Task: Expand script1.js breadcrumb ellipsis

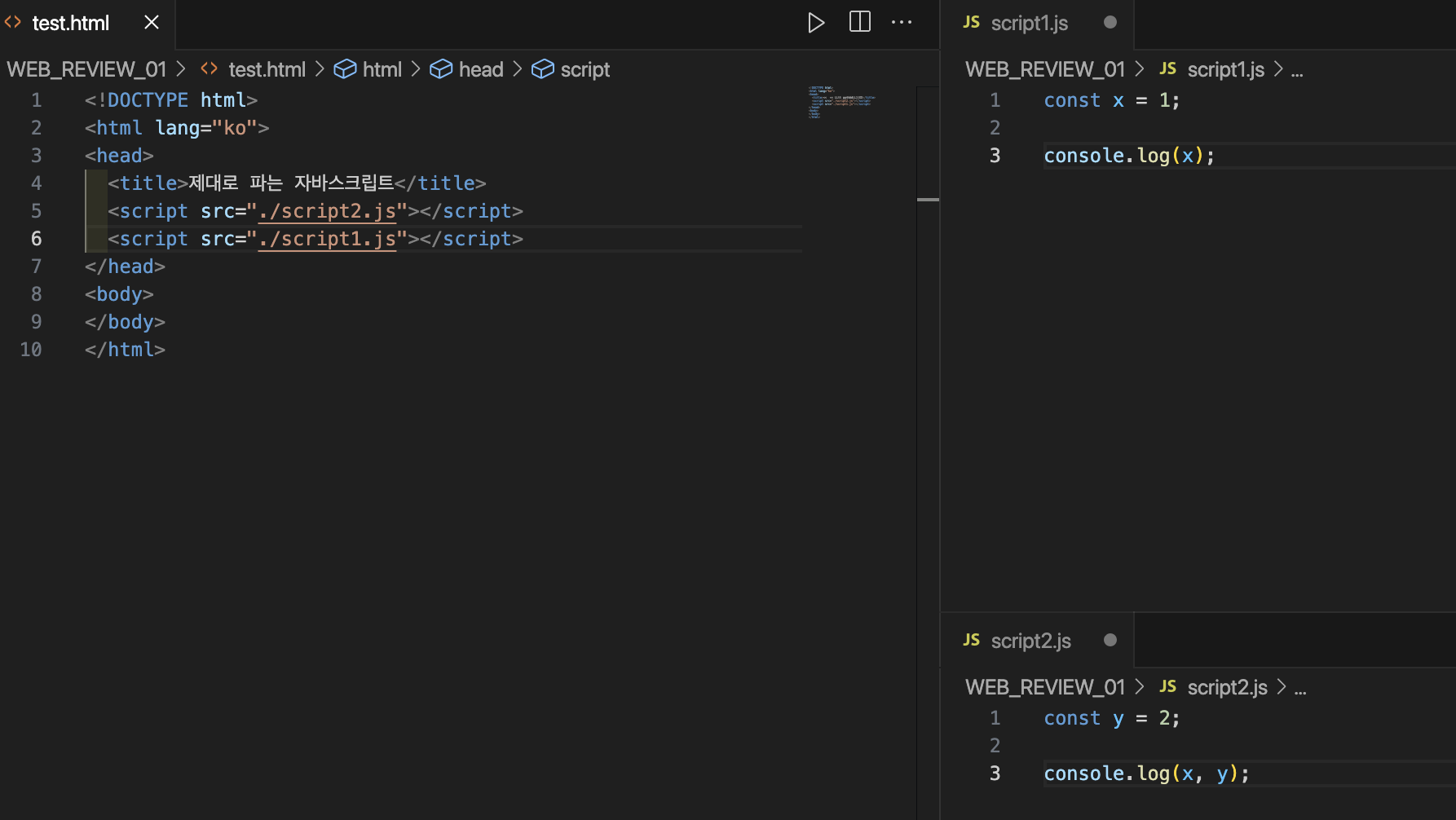Action: coord(1297,70)
